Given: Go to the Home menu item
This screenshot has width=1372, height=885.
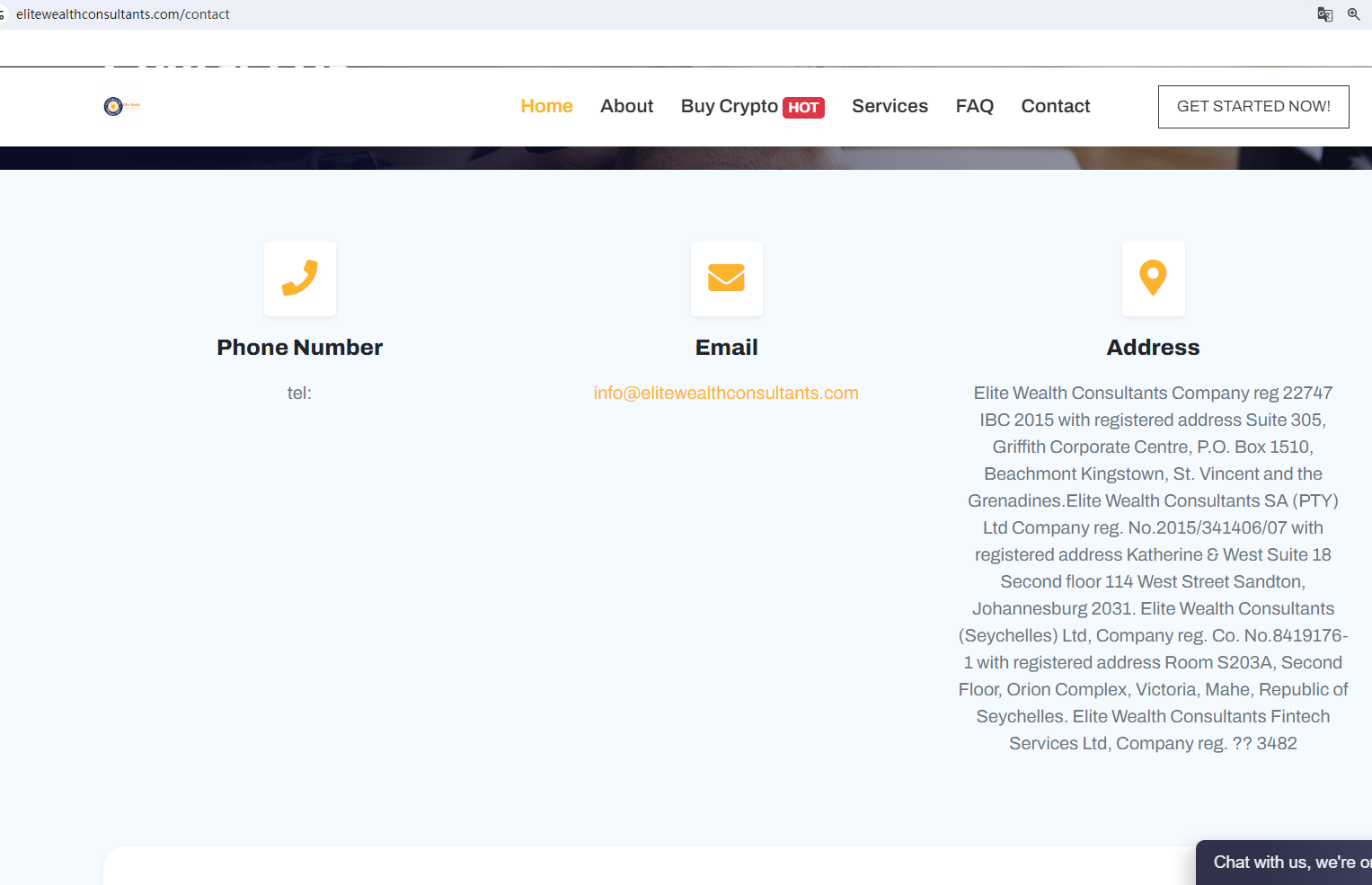Looking at the screenshot, I should coord(546,106).
